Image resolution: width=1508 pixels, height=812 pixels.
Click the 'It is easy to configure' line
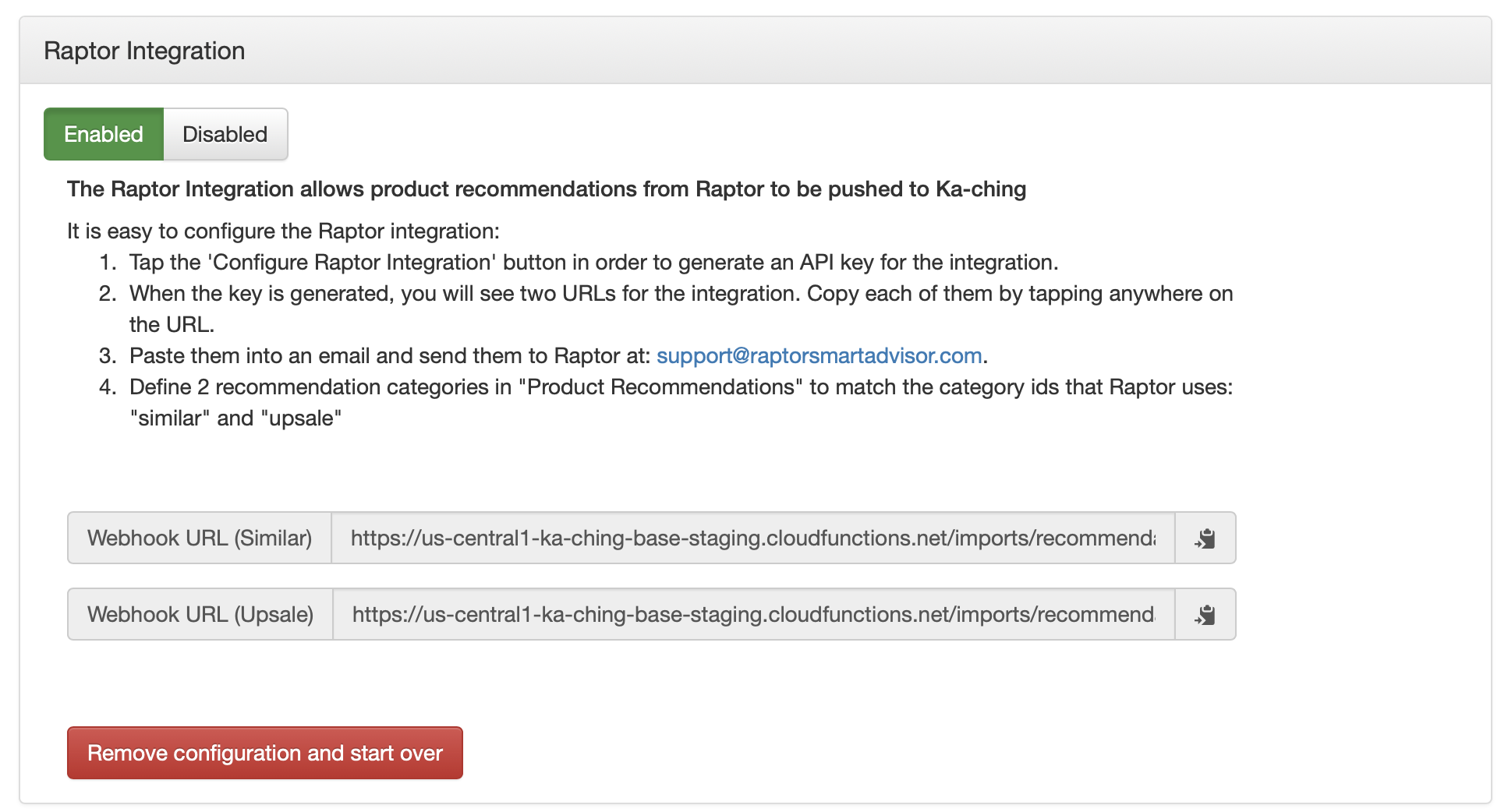(283, 231)
